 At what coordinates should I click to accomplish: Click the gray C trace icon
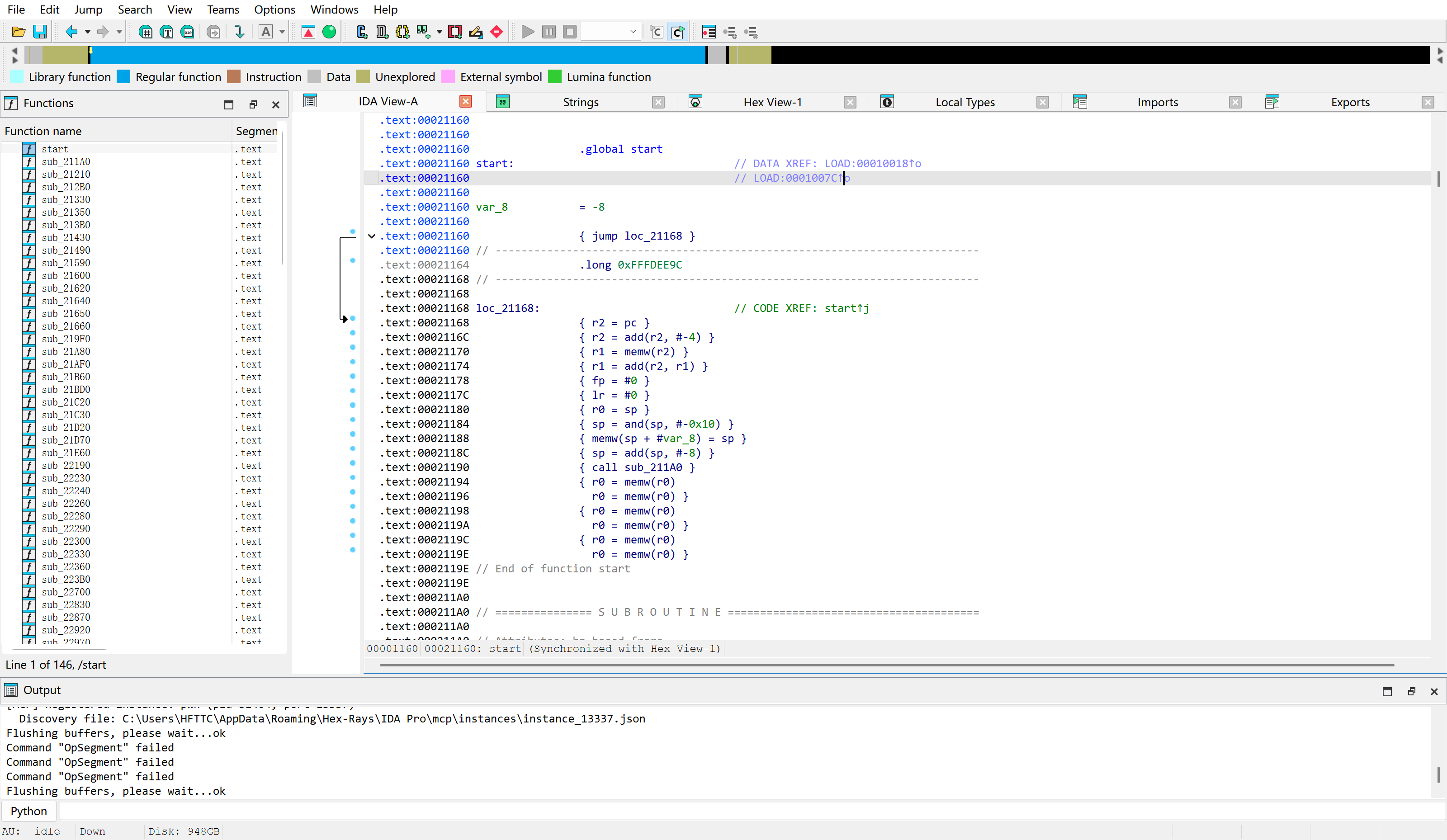point(656,32)
